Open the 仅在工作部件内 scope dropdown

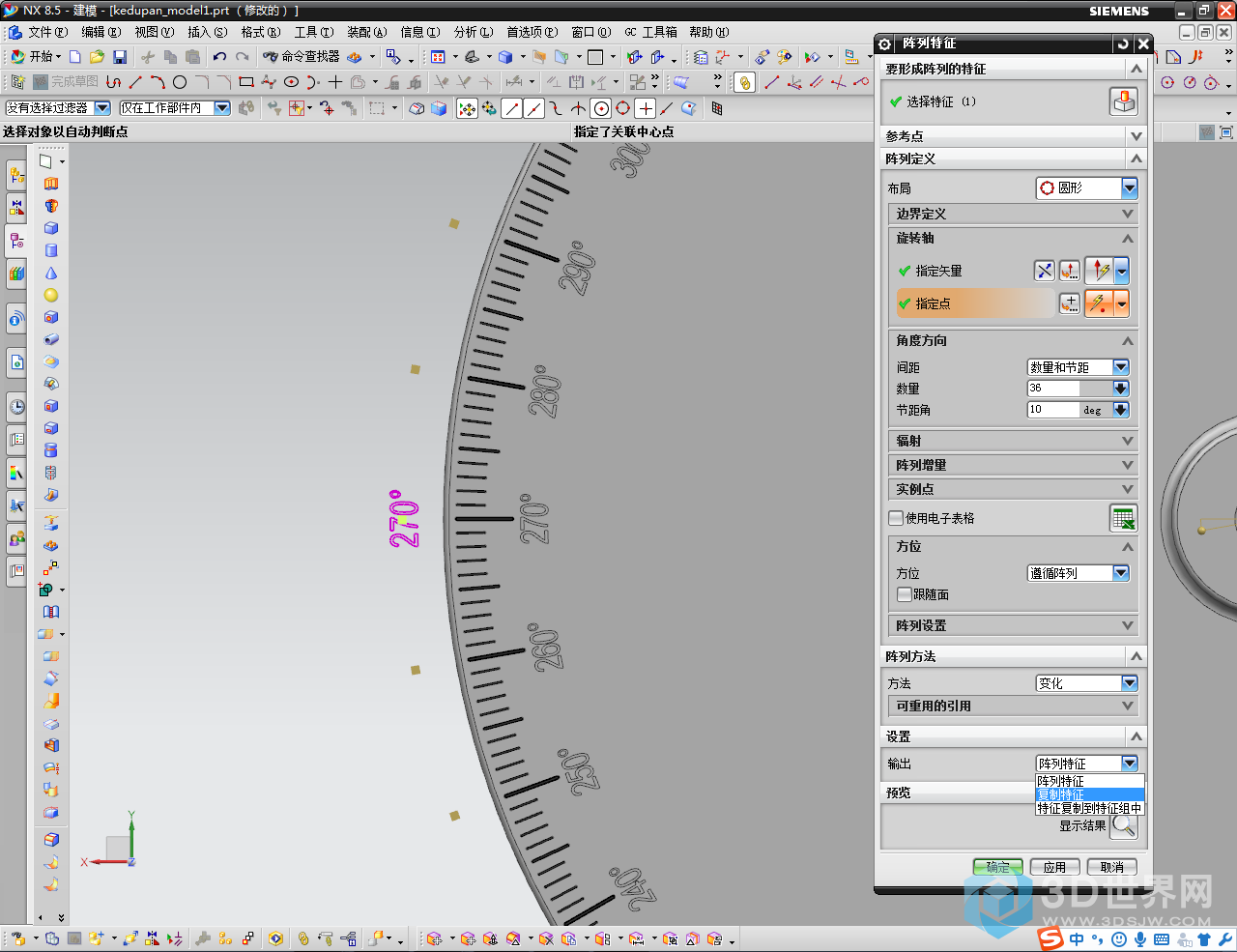point(174,108)
